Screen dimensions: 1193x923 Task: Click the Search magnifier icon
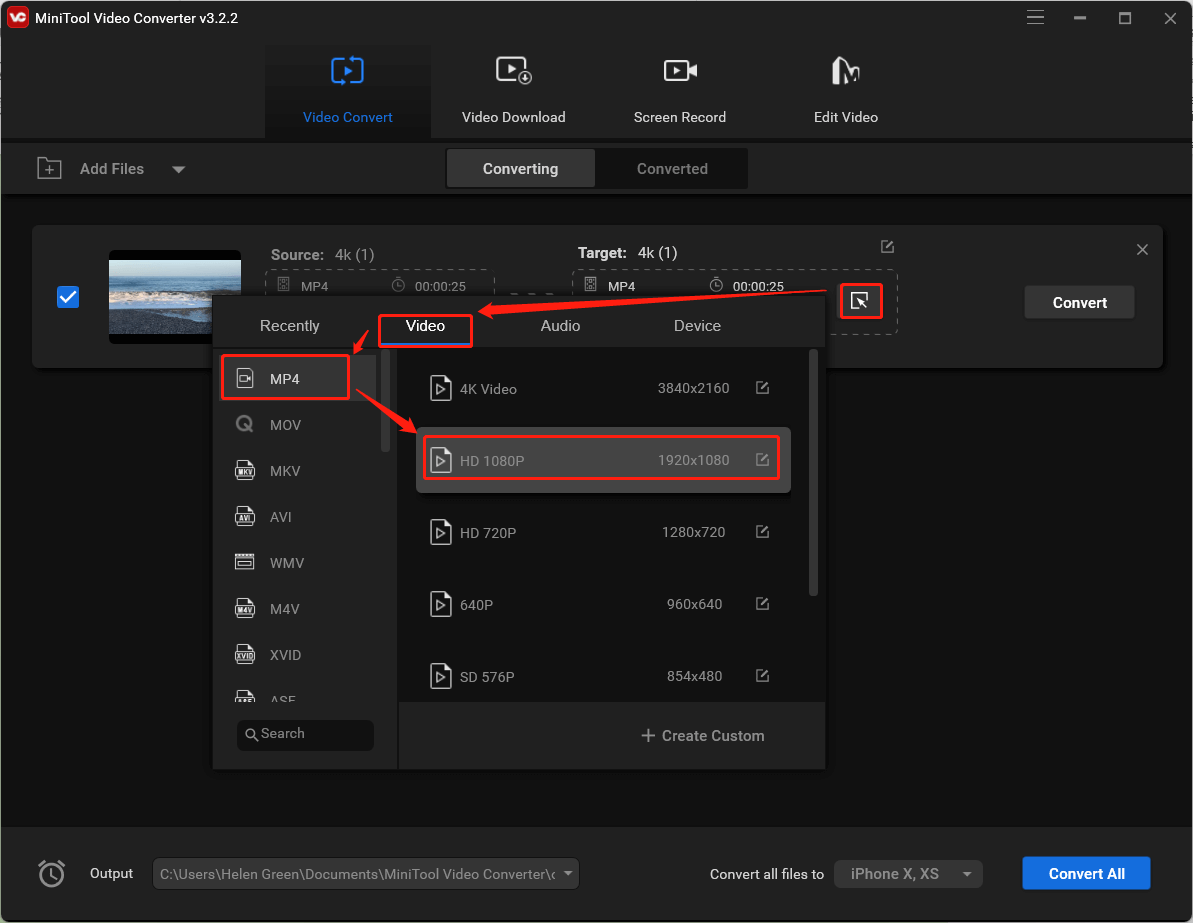pos(251,734)
